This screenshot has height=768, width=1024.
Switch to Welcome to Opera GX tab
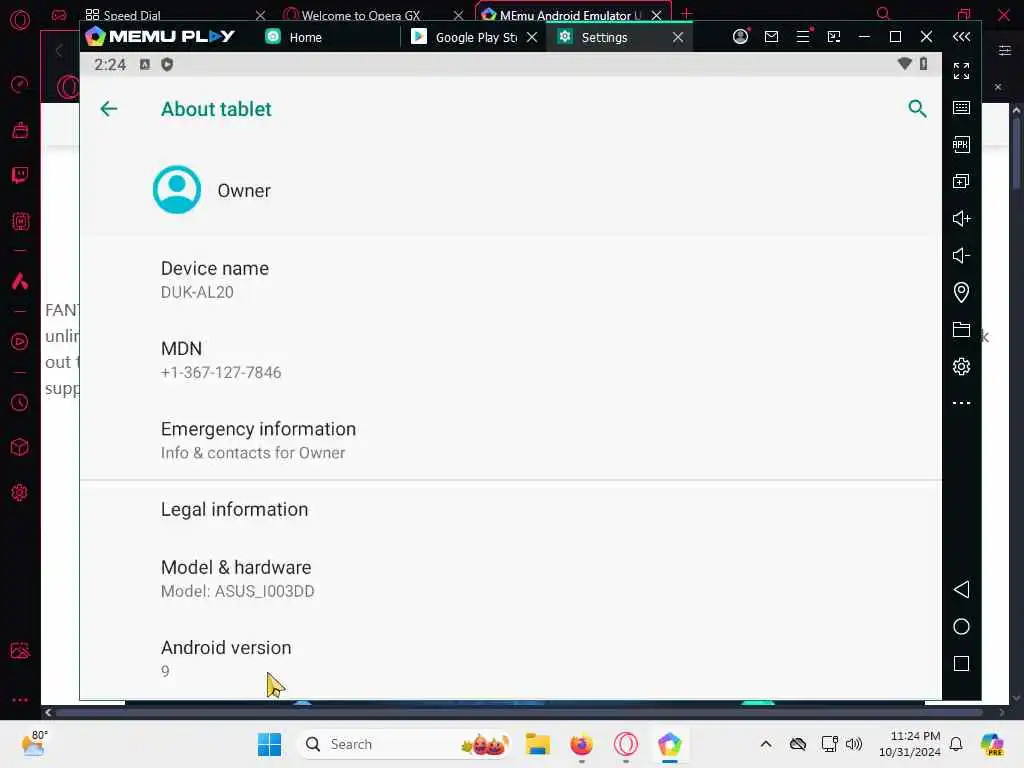pos(360,15)
